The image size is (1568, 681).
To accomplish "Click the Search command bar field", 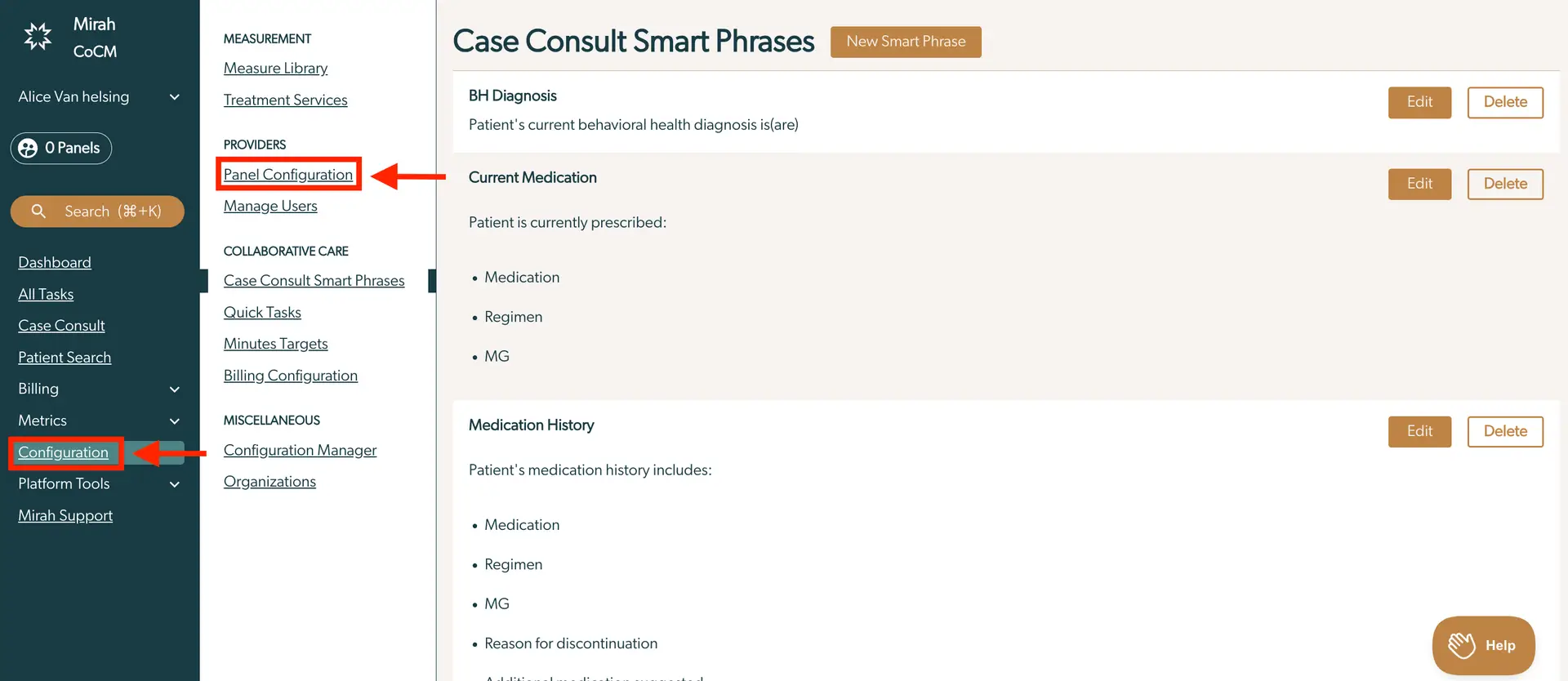I will pos(97,211).
